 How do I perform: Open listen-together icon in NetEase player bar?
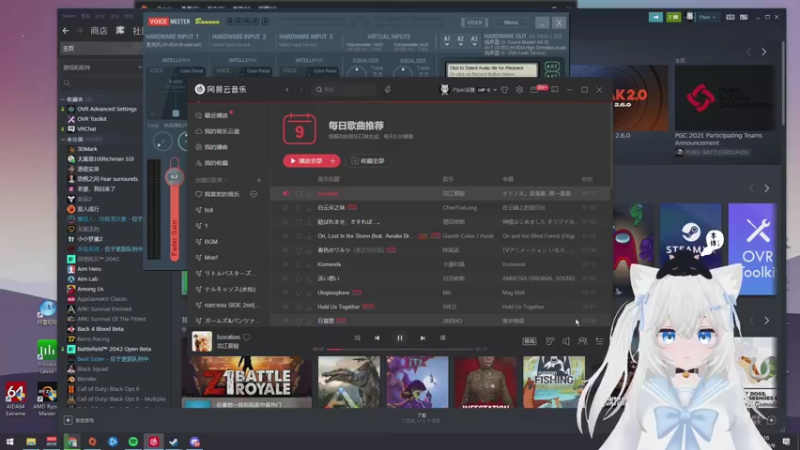tap(582, 341)
